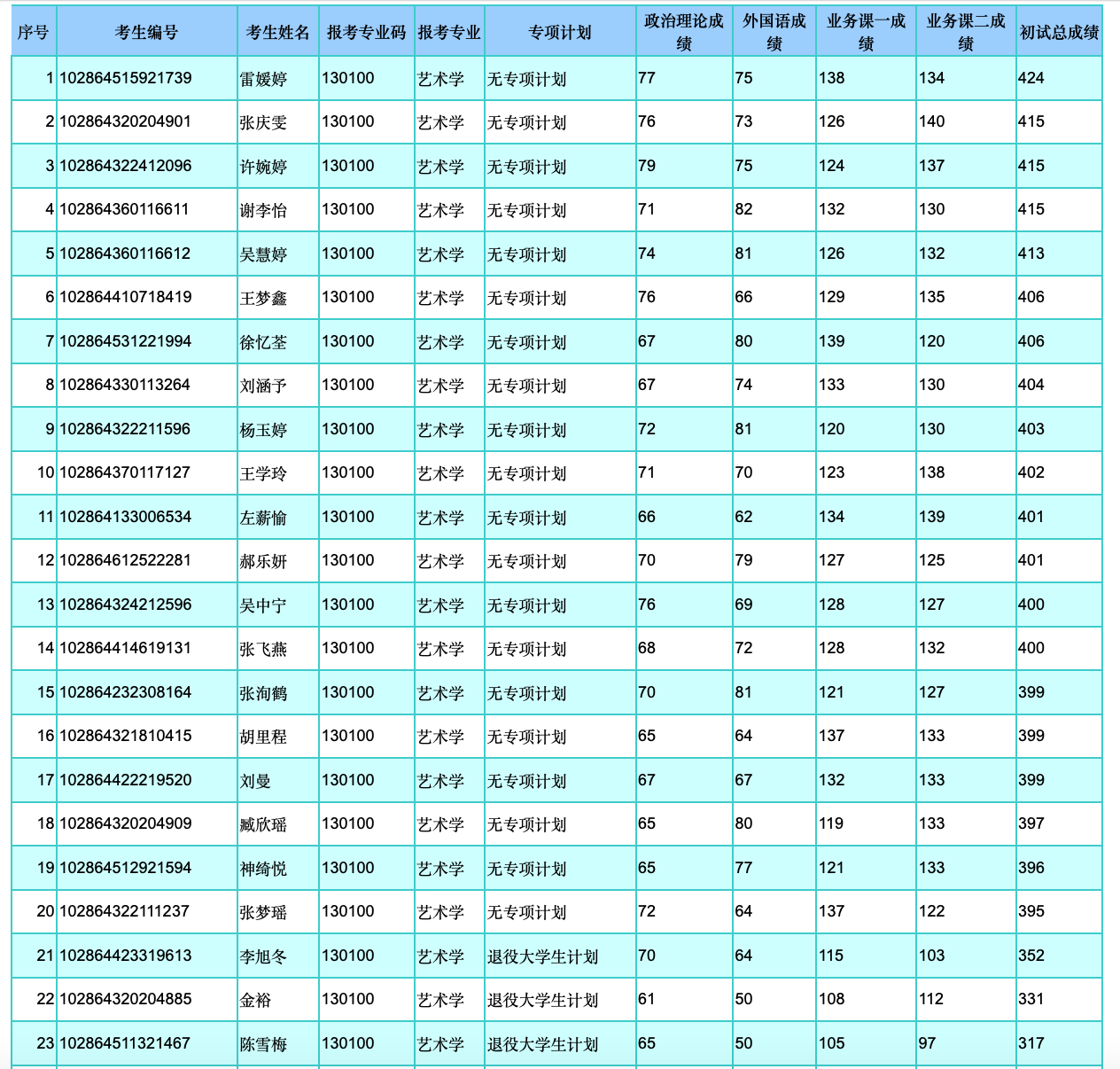
Task: Click 艺术学 in 刘曼's row
Action: 440,781
